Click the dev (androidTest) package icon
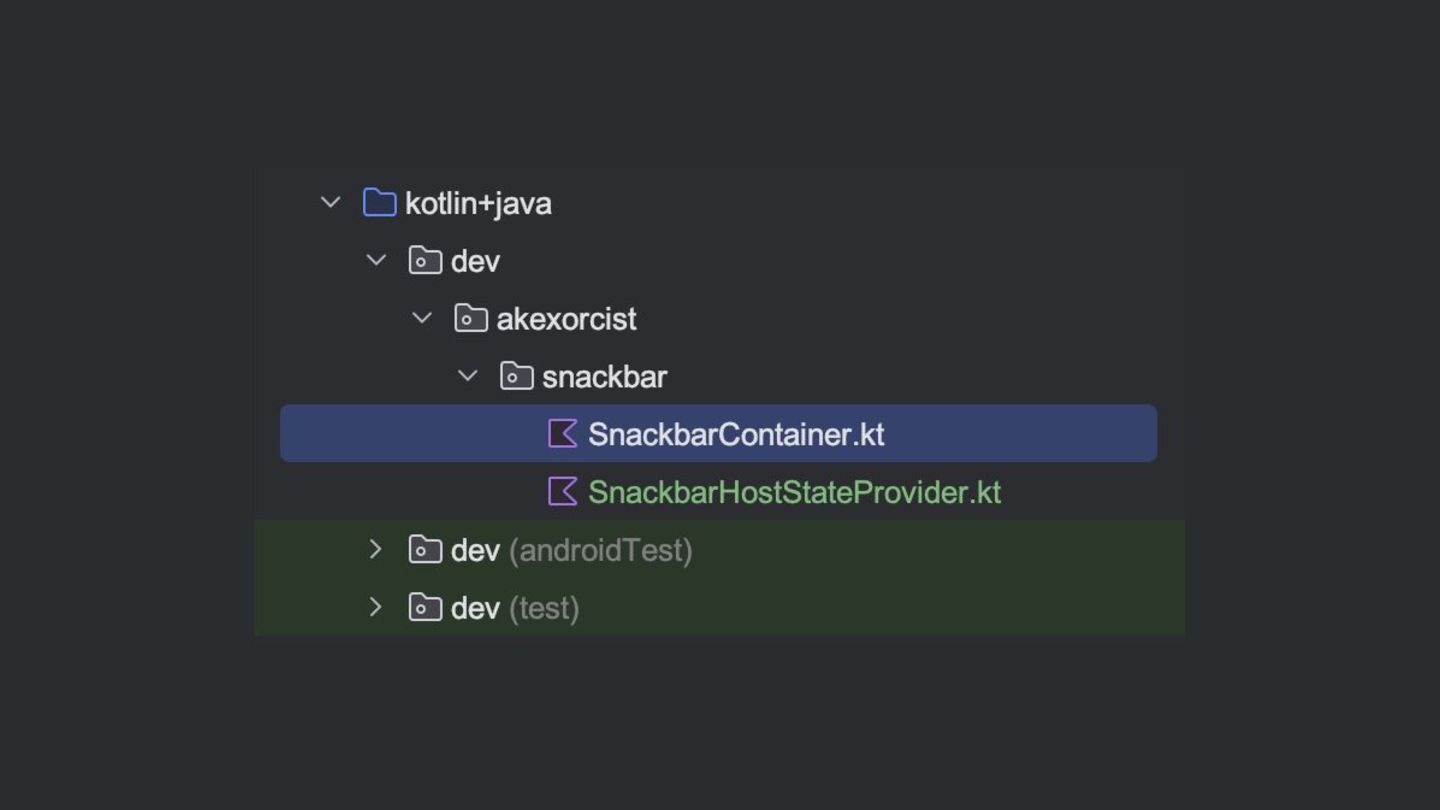 point(425,550)
